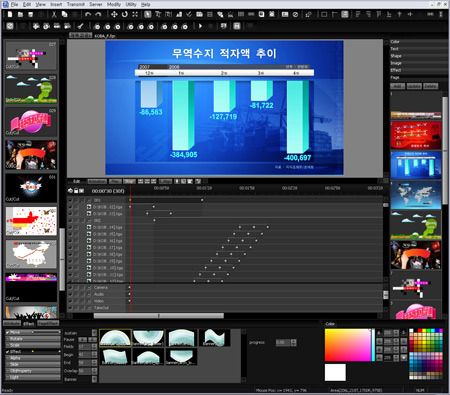Select the Rotate property row
The image size is (450, 395).
point(33,339)
